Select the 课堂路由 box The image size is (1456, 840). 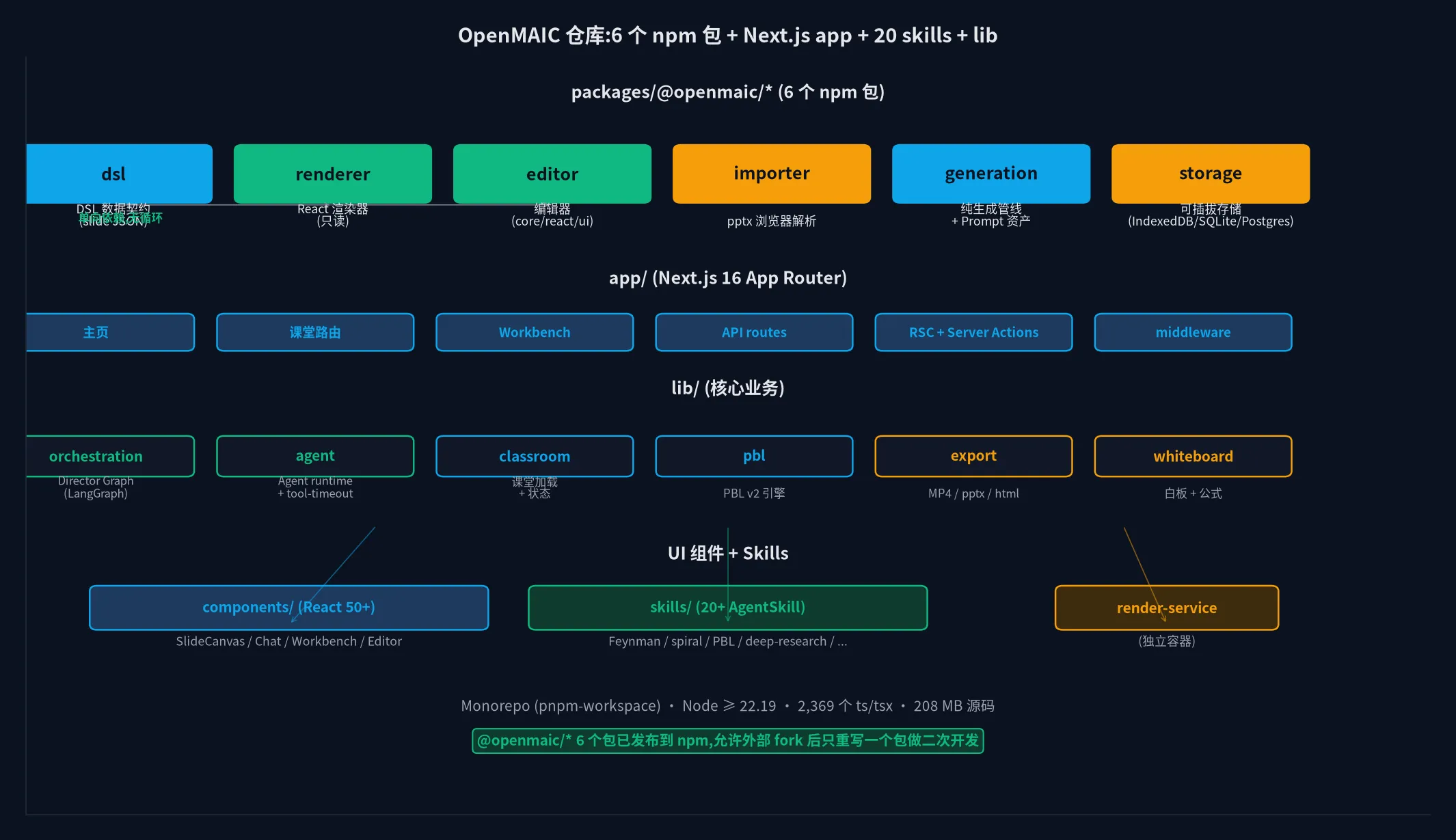click(x=315, y=332)
